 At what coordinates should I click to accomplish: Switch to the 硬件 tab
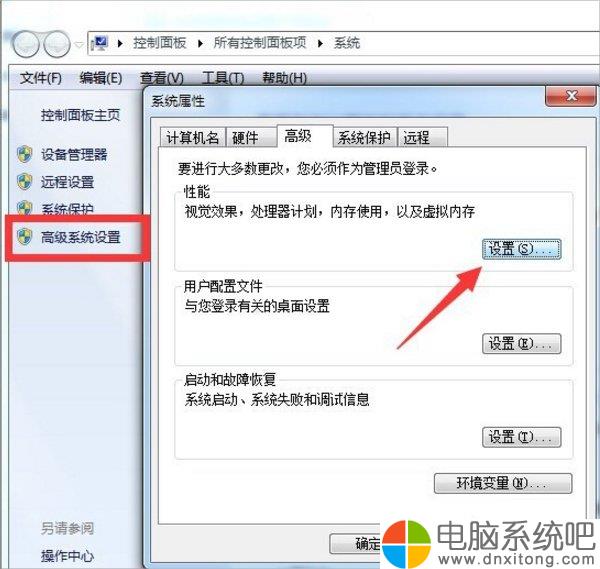coord(251,137)
